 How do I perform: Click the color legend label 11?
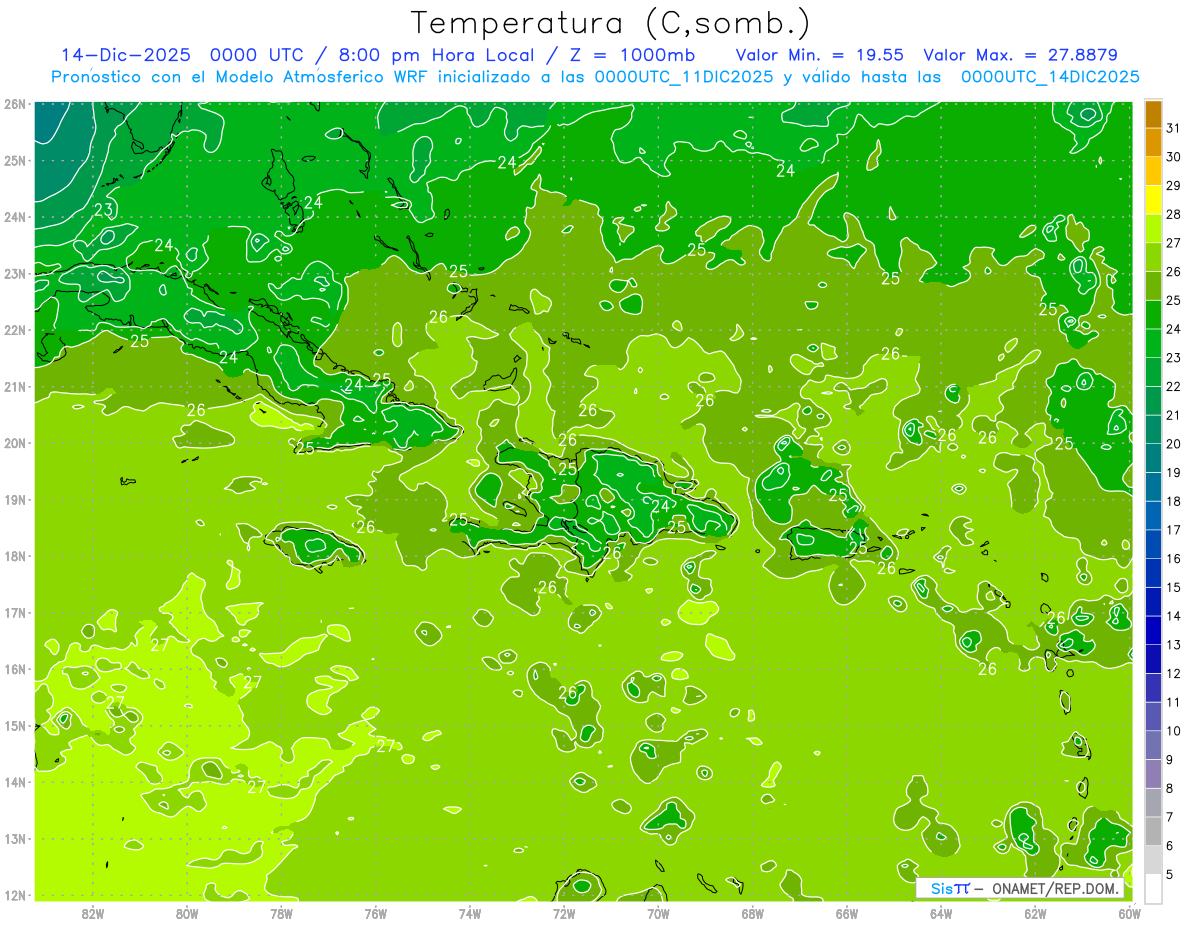coord(1174,702)
